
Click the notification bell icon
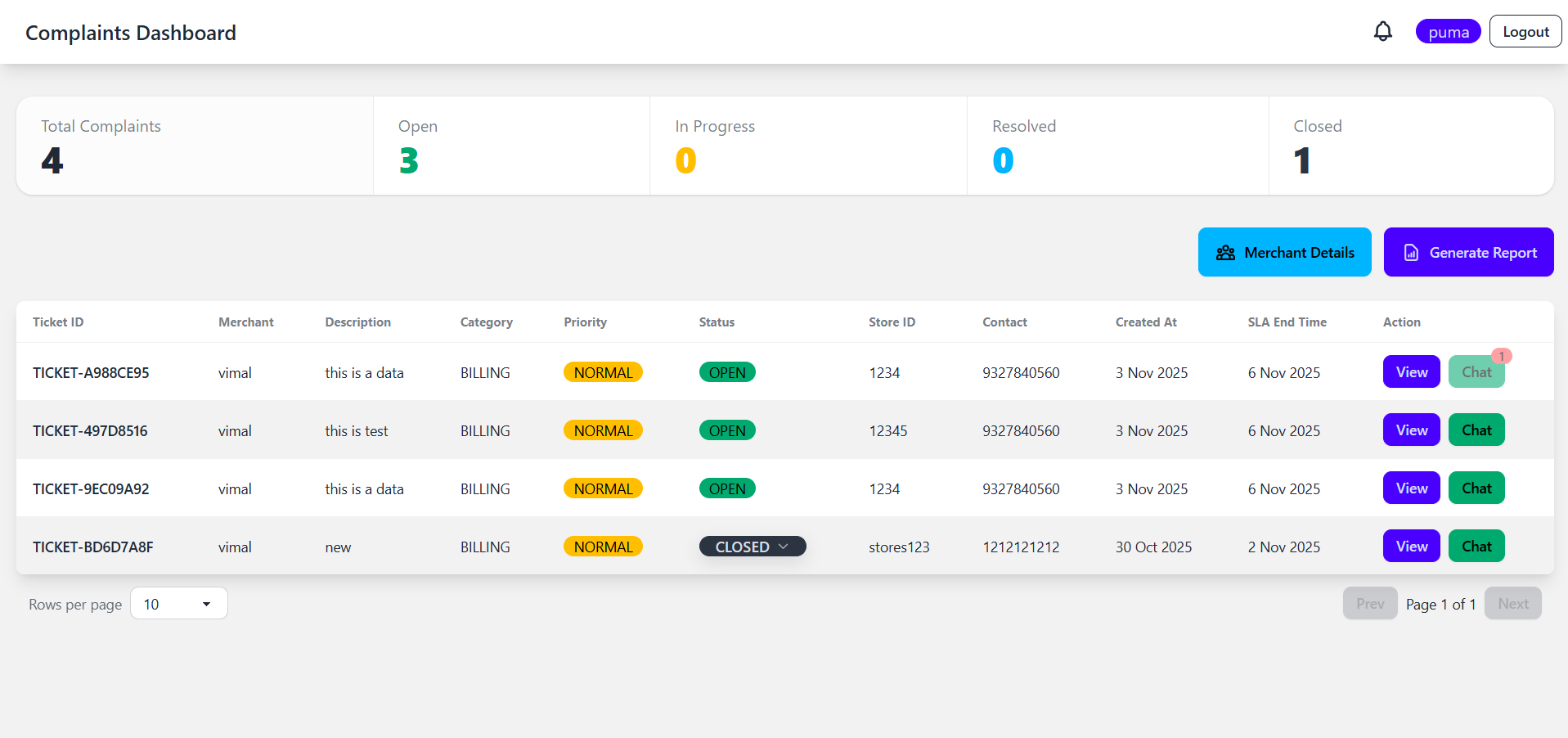1382,31
